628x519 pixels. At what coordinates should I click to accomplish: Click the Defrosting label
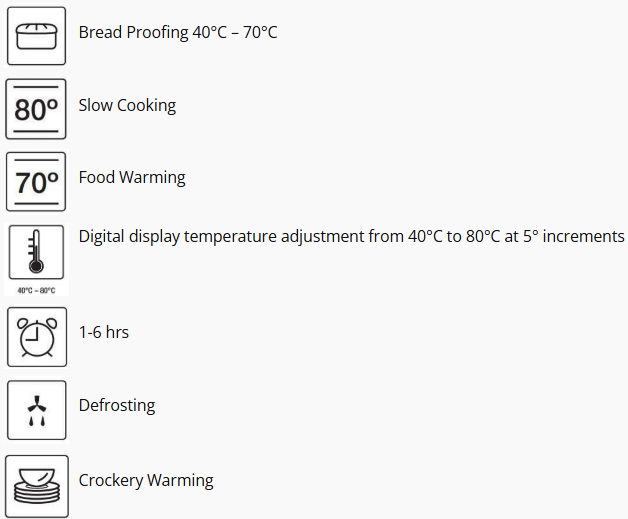[x=117, y=405]
